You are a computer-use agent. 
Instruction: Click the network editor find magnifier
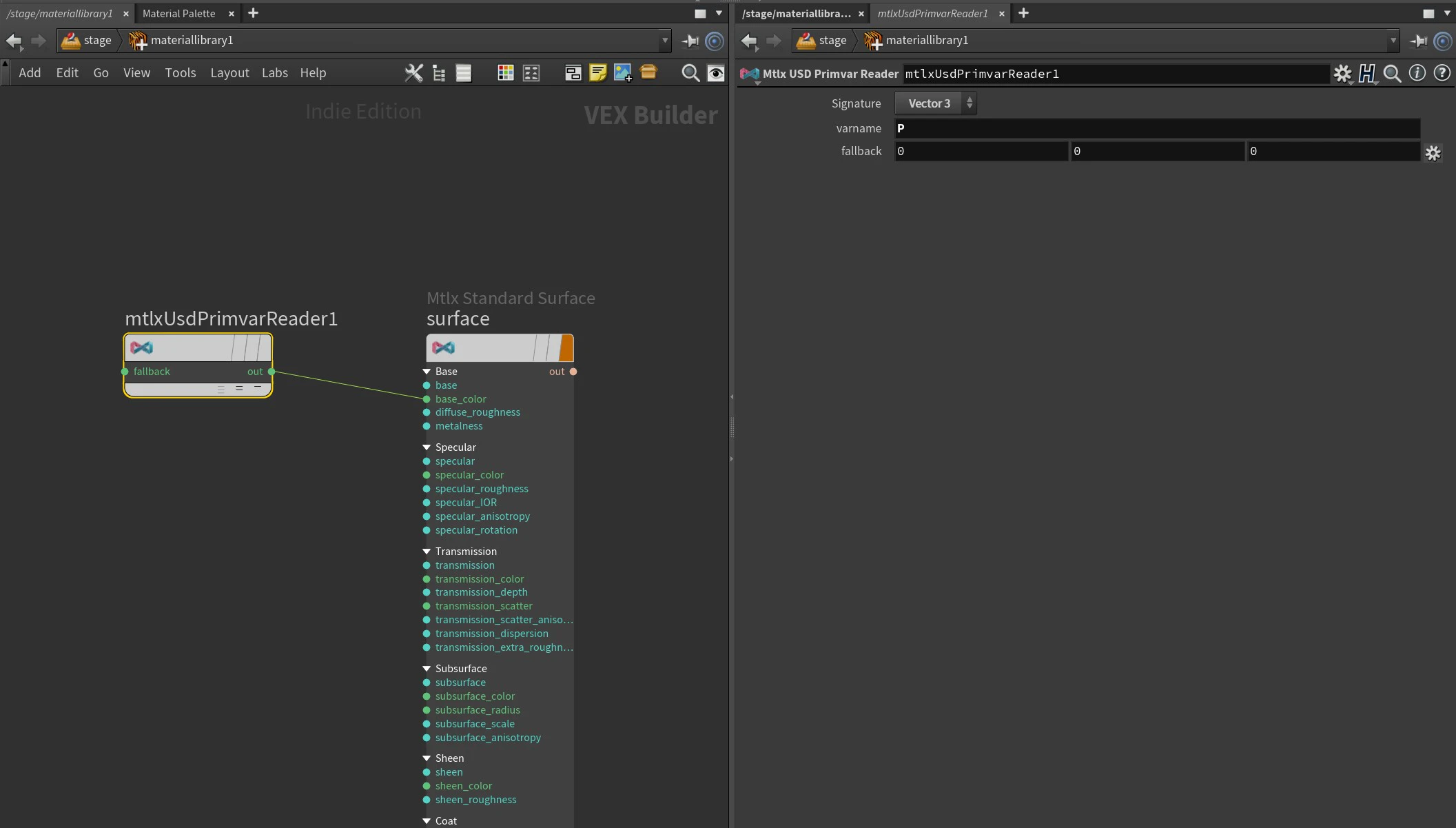pyautogui.click(x=690, y=73)
